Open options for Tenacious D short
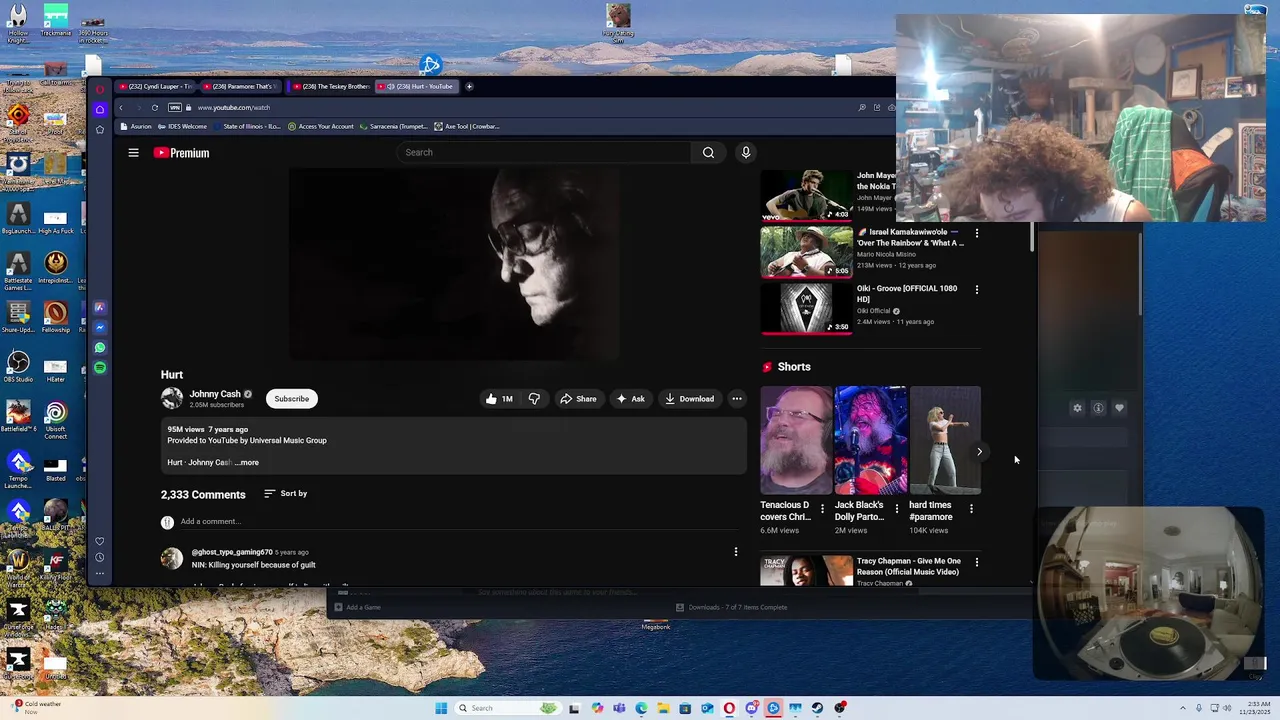 [823, 509]
